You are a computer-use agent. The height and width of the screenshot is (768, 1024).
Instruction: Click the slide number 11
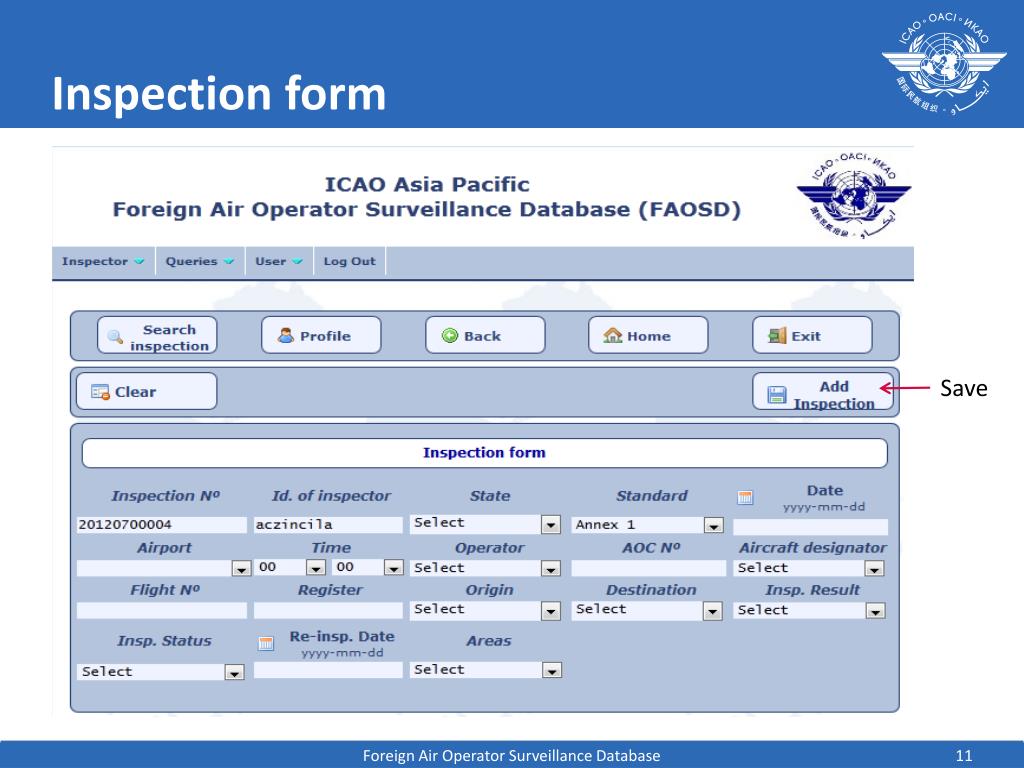pyautogui.click(x=964, y=756)
